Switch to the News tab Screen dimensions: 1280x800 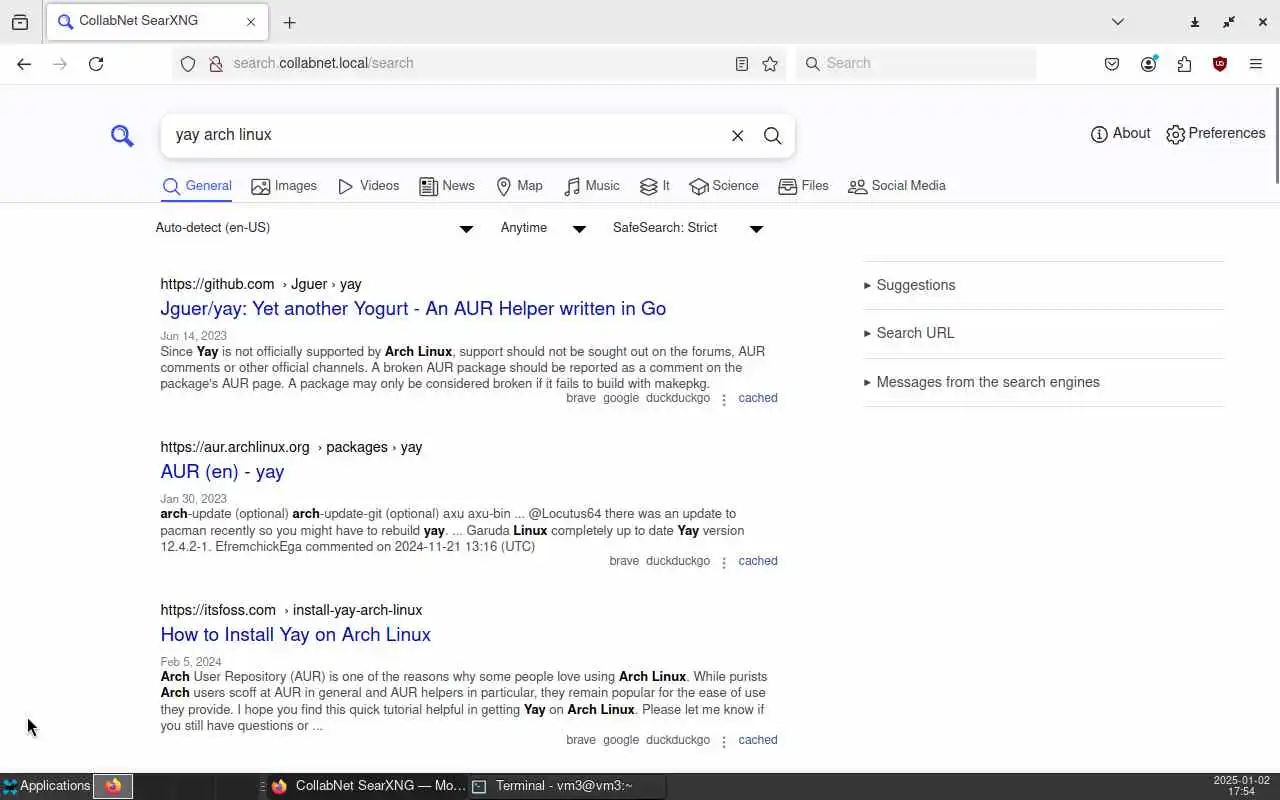pos(447,186)
